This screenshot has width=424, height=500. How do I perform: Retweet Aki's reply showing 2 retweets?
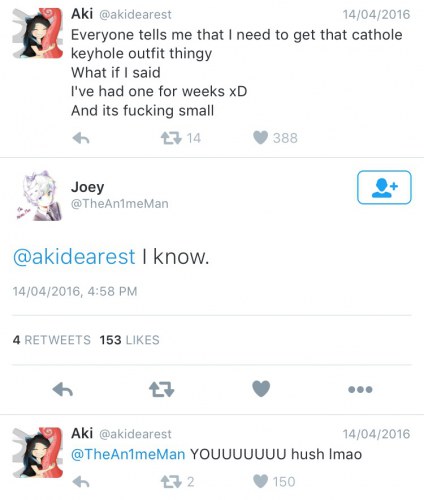click(x=171, y=482)
